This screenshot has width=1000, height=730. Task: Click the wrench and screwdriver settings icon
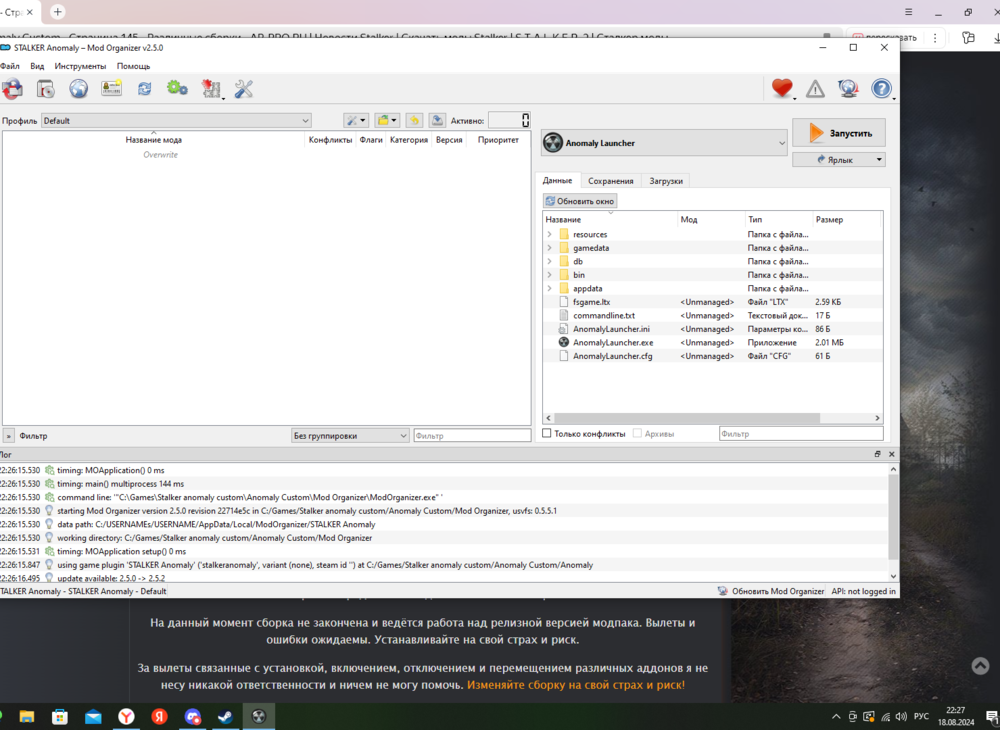pyautogui.click(x=243, y=89)
